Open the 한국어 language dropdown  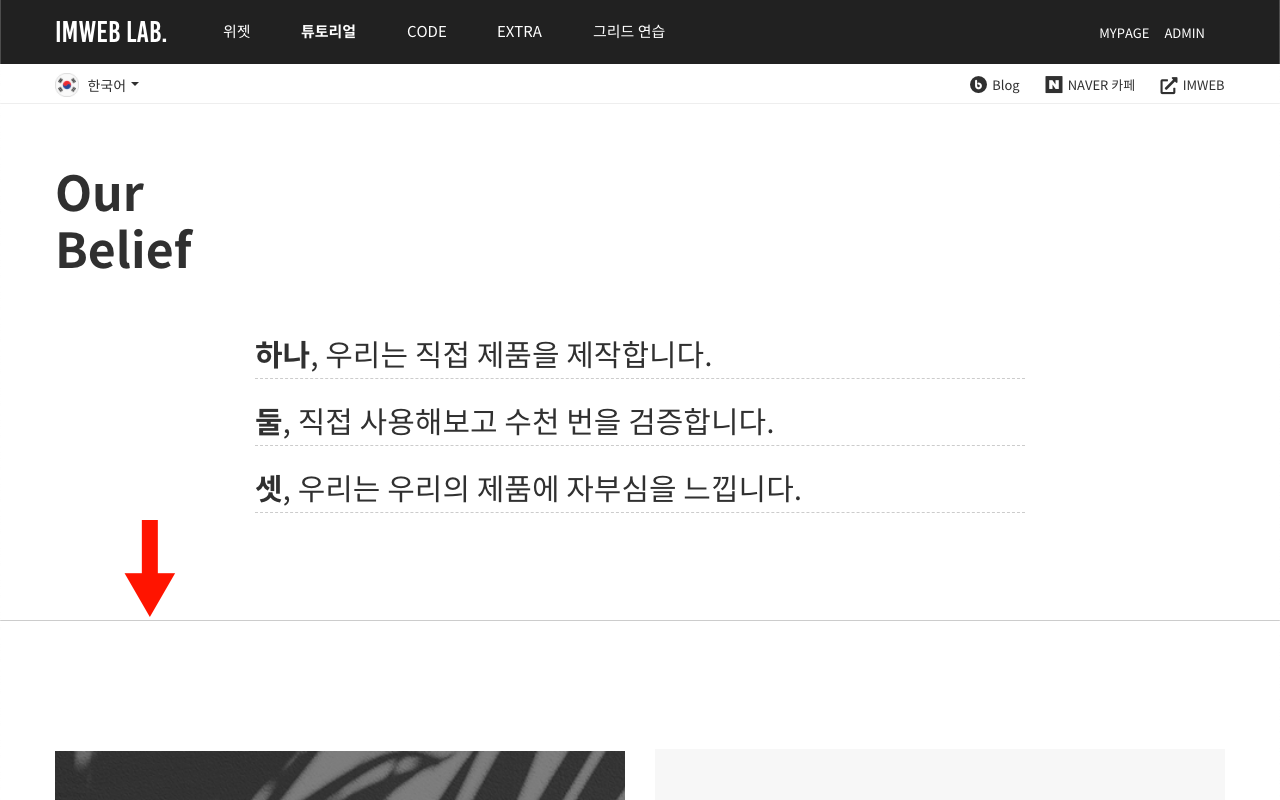click(97, 85)
